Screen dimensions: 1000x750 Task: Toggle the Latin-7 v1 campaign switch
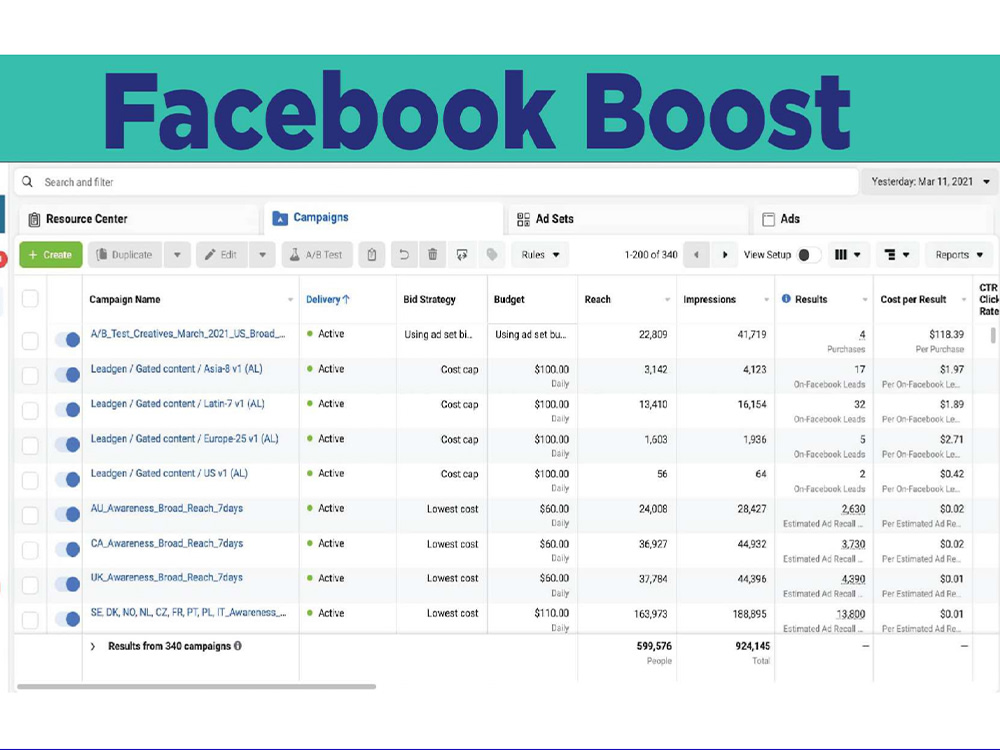pyautogui.click(x=68, y=409)
